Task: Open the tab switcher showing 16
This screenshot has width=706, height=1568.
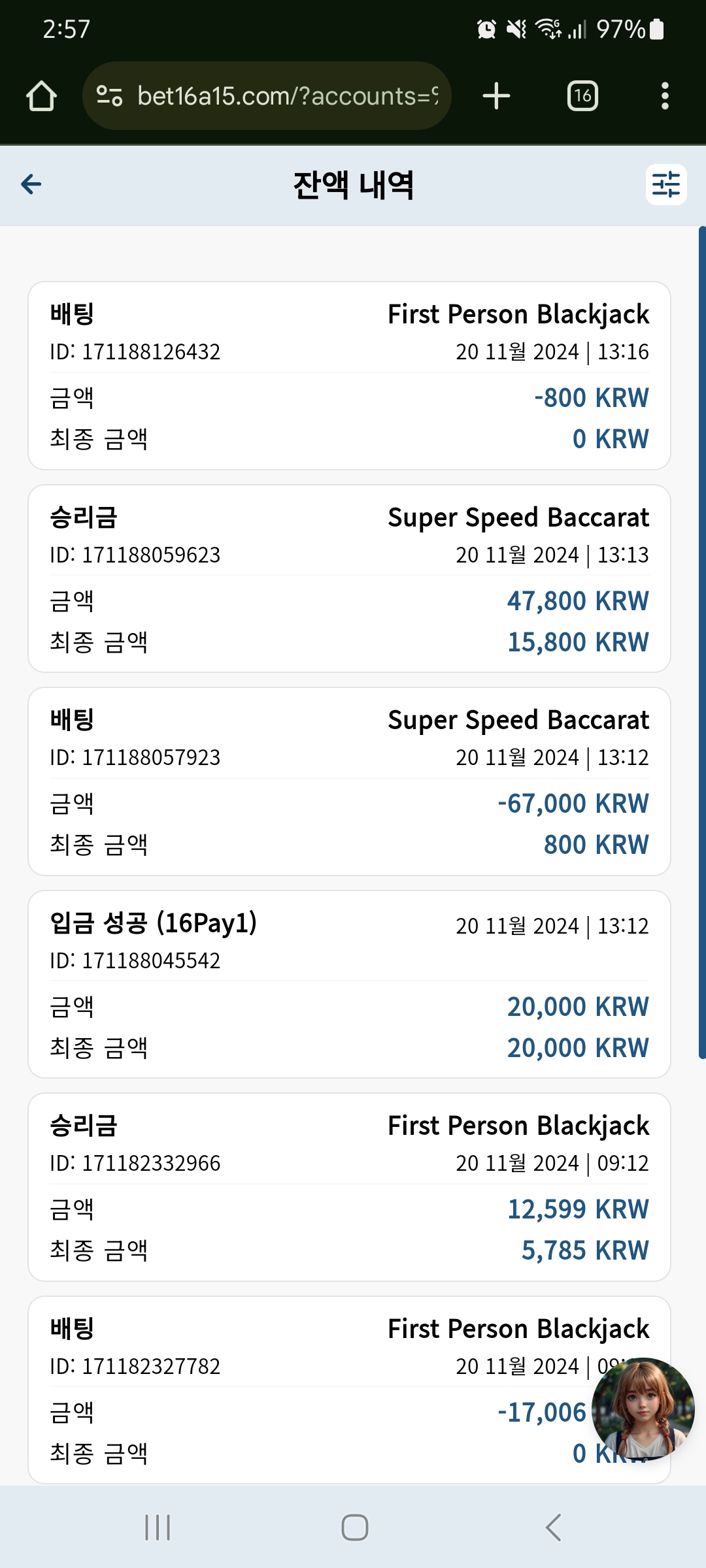Action: coord(582,96)
